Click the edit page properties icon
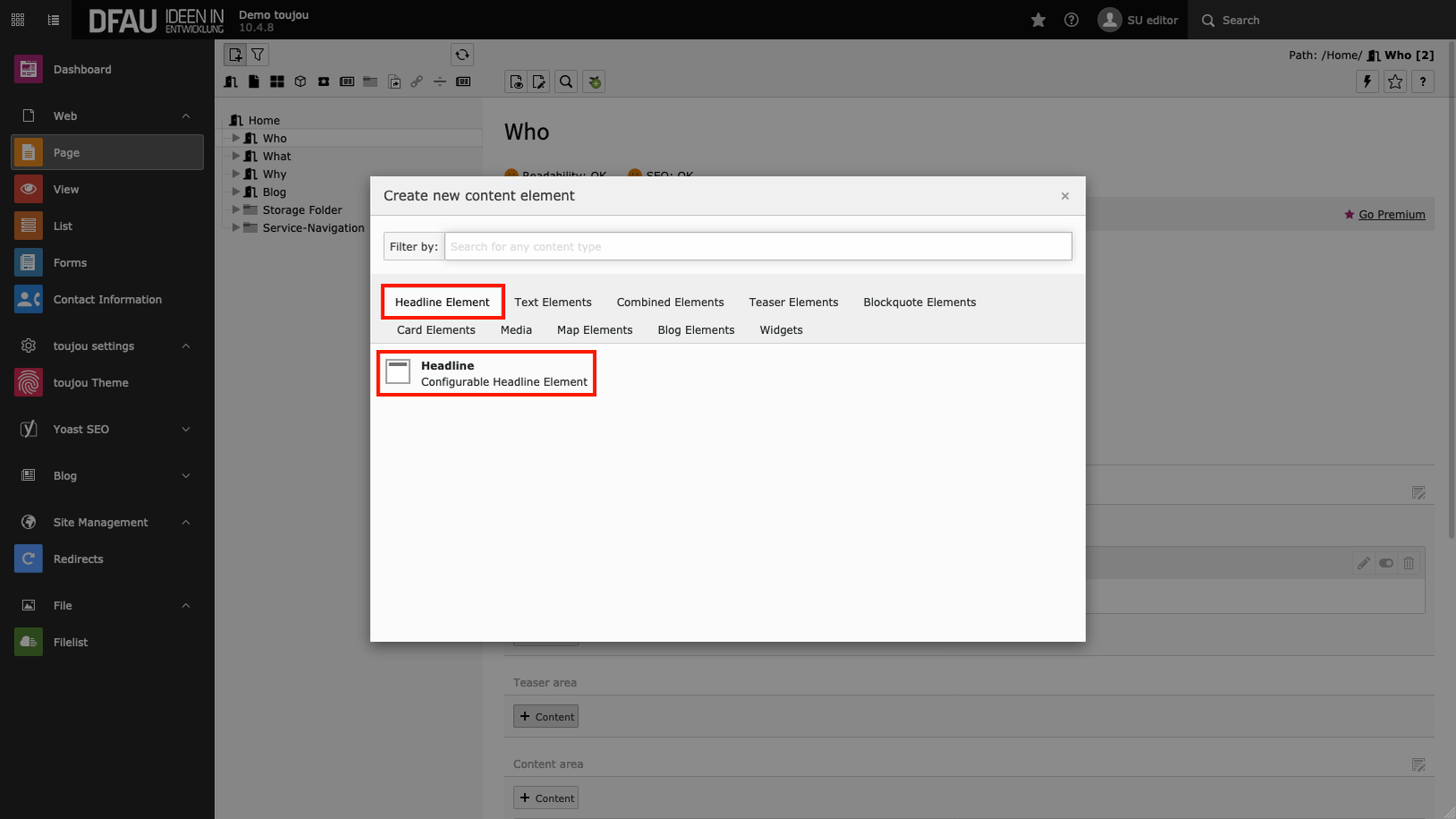The image size is (1456, 819). (539, 81)
